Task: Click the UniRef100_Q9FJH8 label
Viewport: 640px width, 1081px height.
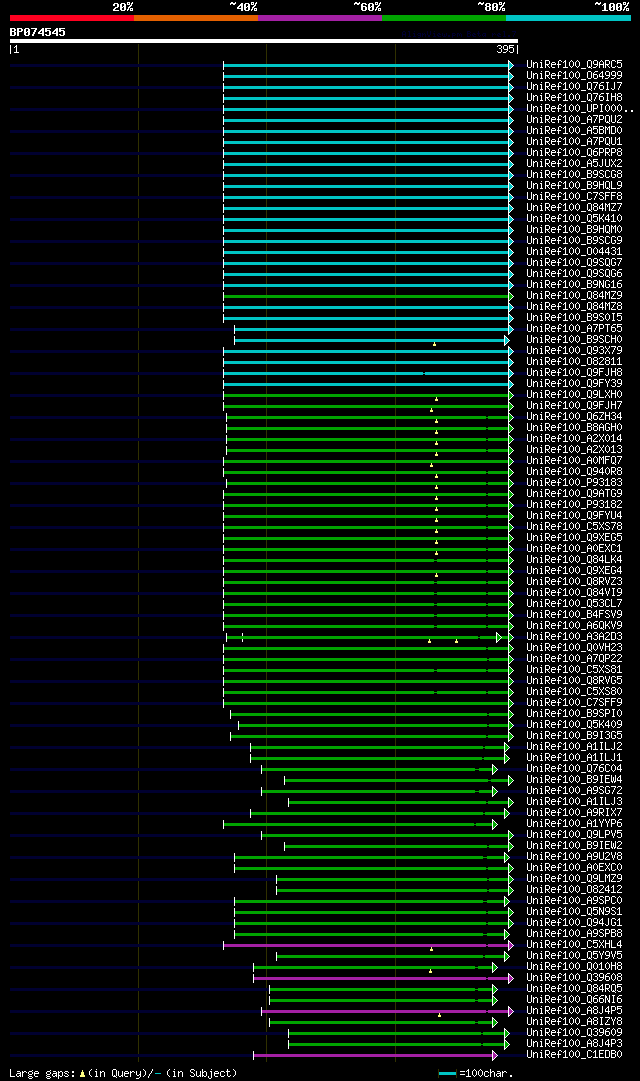Action: (x=574, y=373)
